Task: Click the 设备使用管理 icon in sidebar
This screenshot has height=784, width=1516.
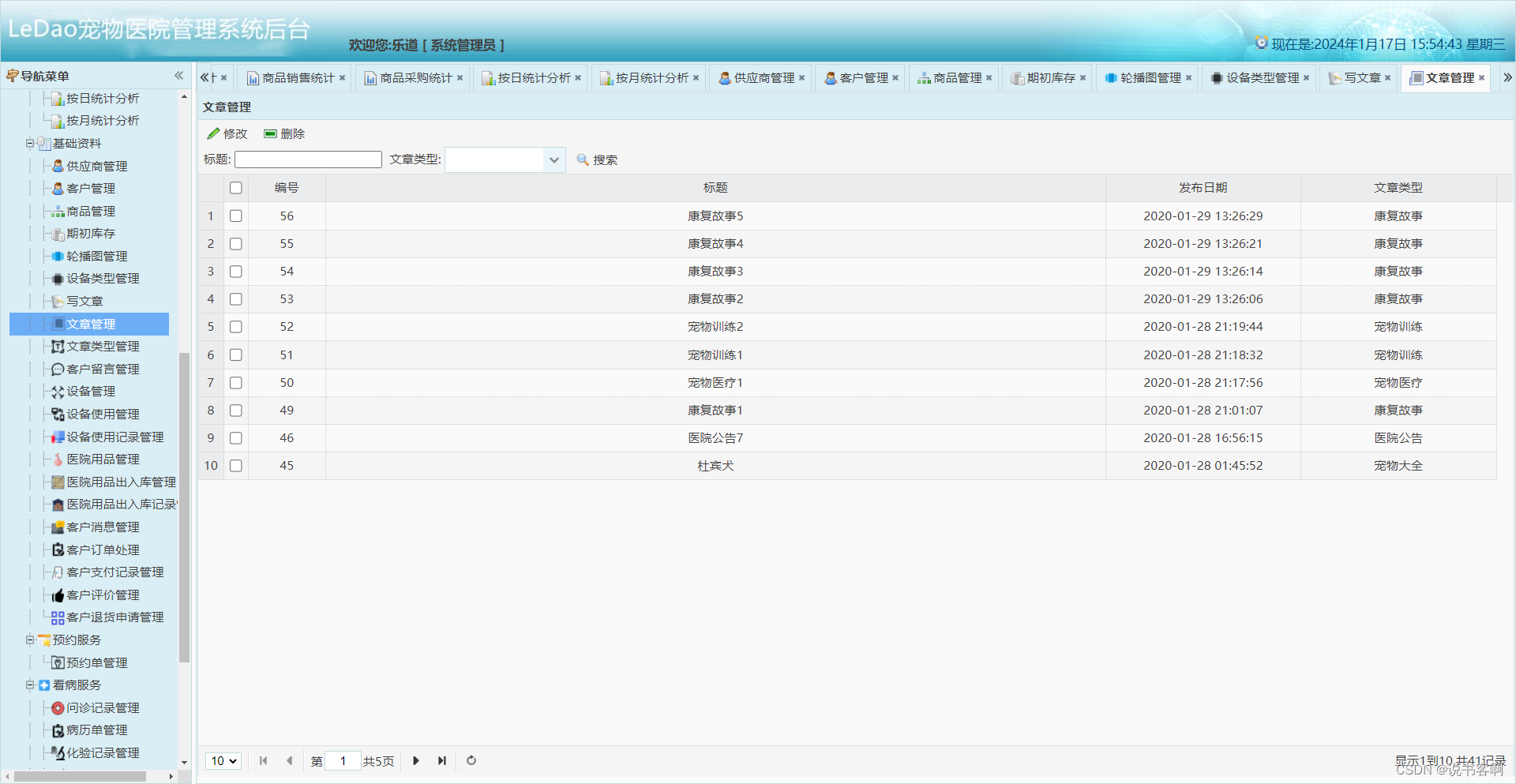Action: pyautogui.click(x=58, y=415)
